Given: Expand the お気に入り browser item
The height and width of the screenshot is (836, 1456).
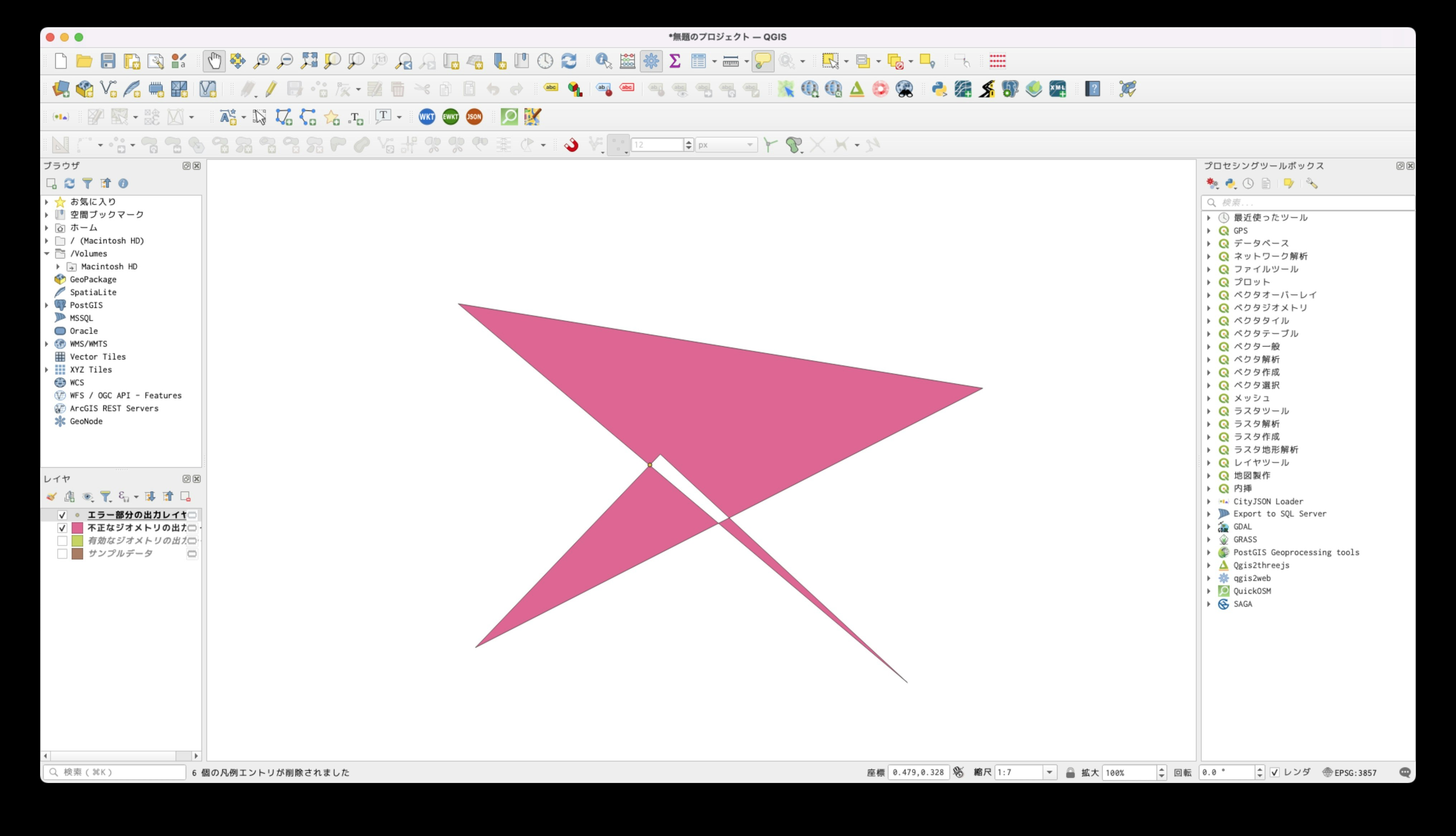Looking at the screenshot, I should (47, 202).
